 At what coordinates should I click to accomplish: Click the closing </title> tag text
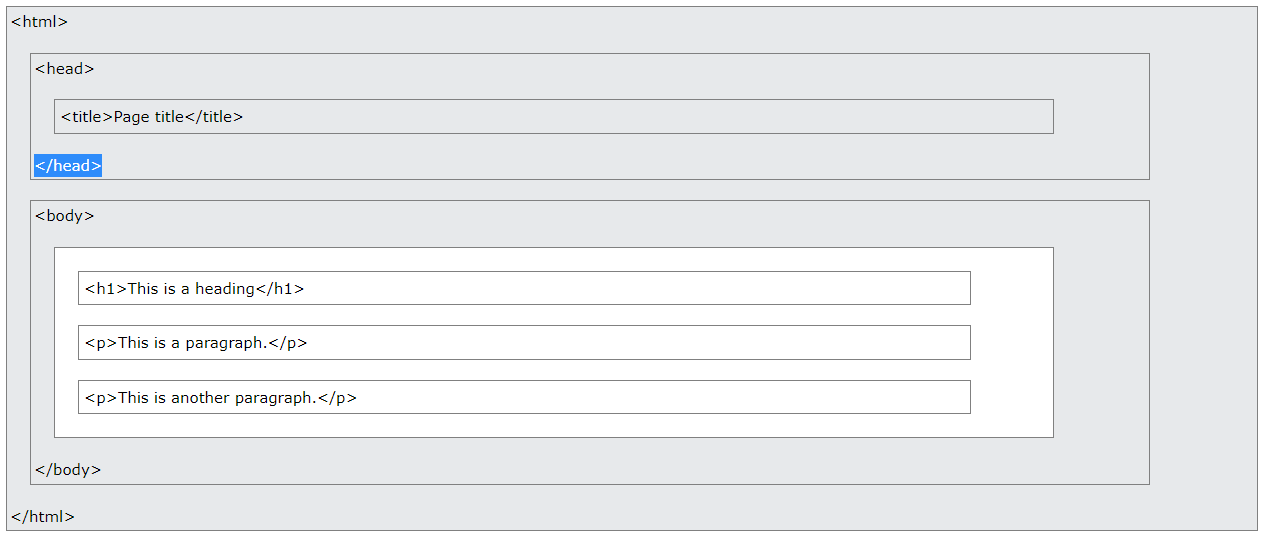214,116
